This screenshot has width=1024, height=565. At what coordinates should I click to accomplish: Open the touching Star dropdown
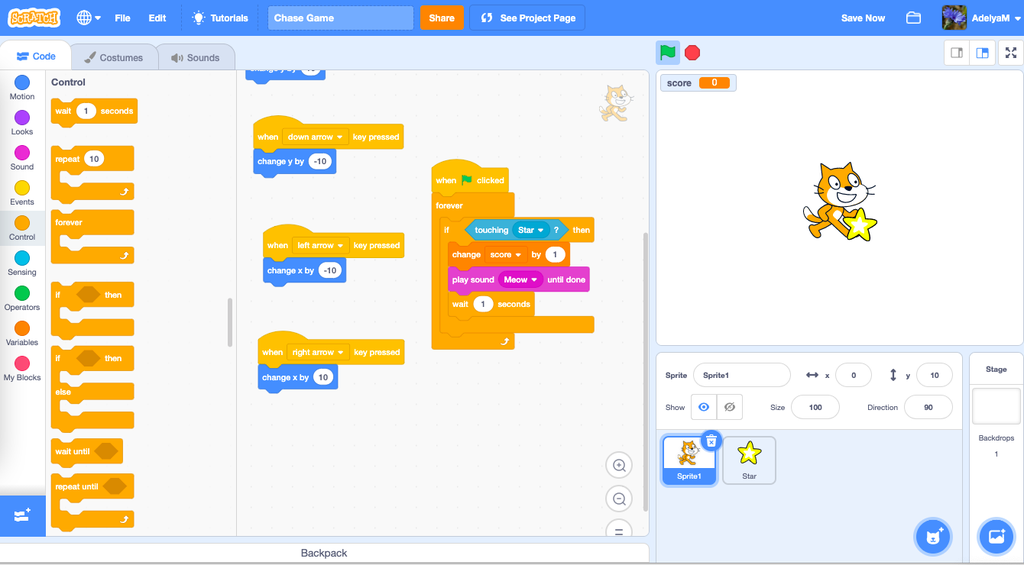531,230
